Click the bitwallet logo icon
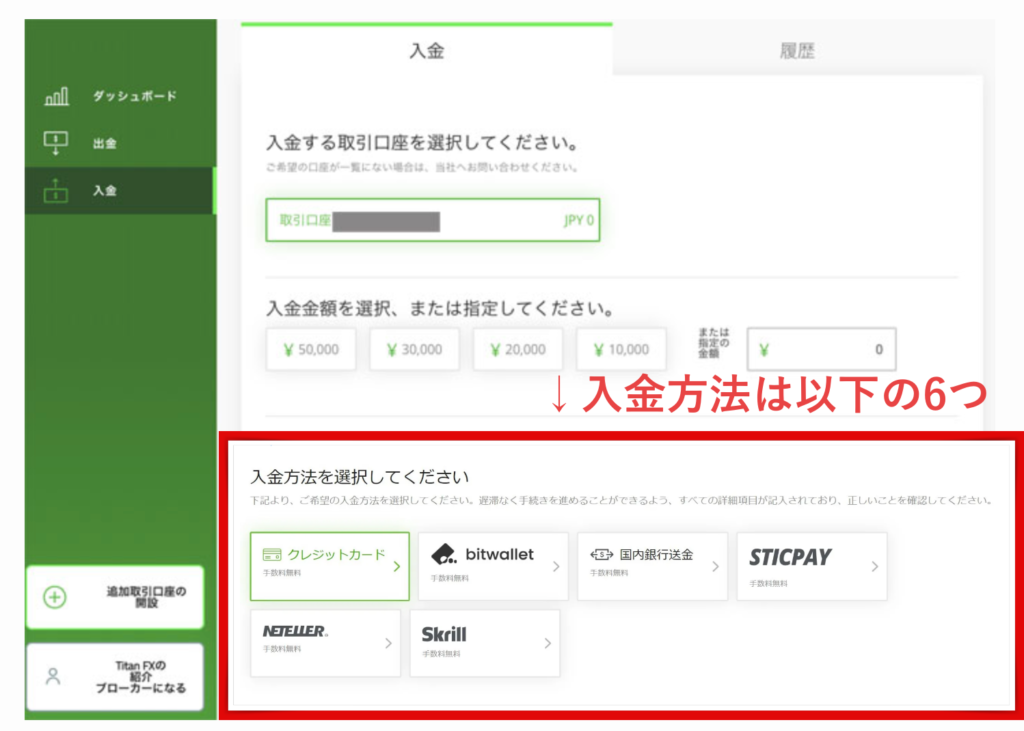Viewport: 1024px width, 731px height. (444, 555)
